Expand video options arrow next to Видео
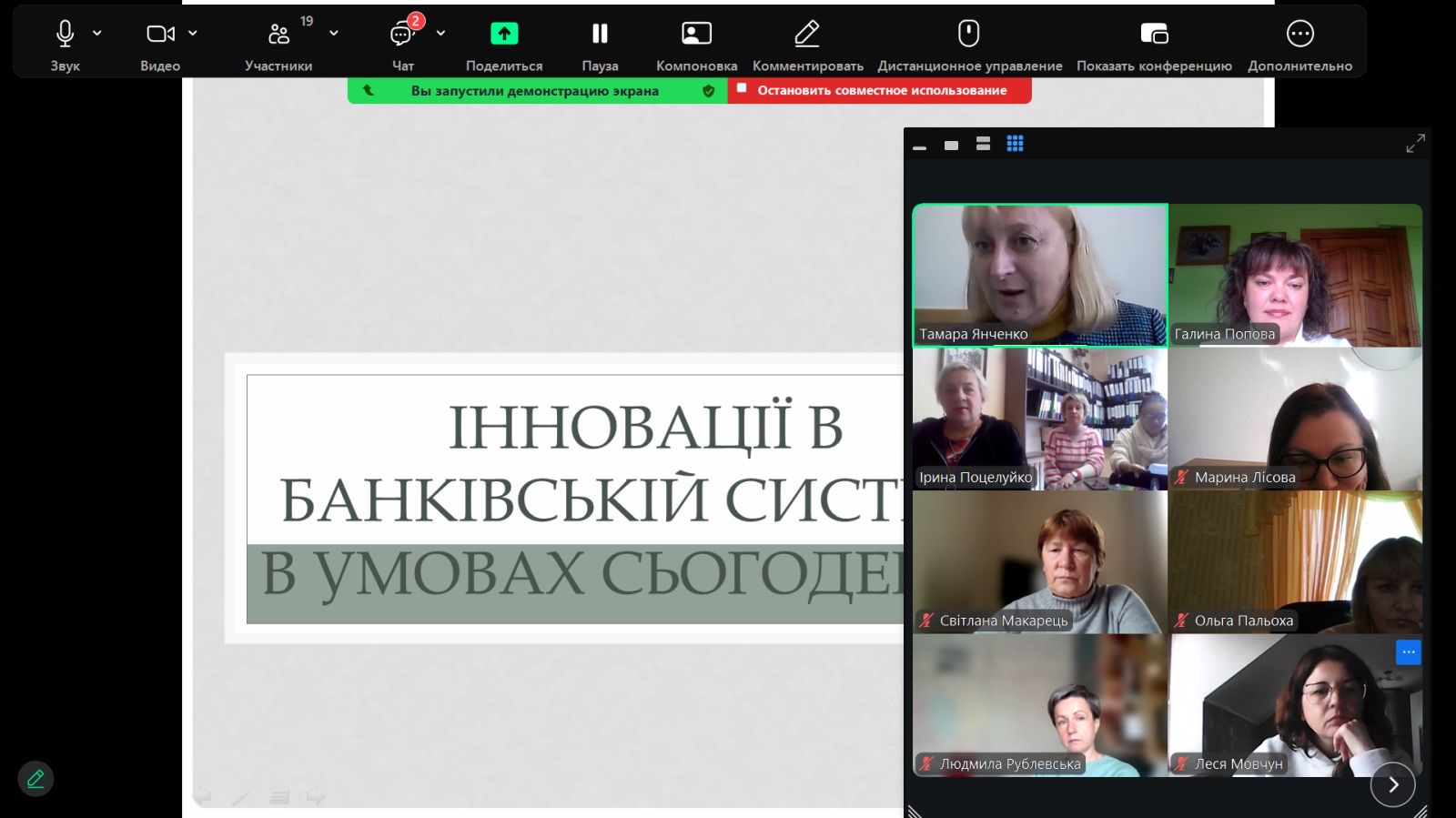 tap(193, 33)
